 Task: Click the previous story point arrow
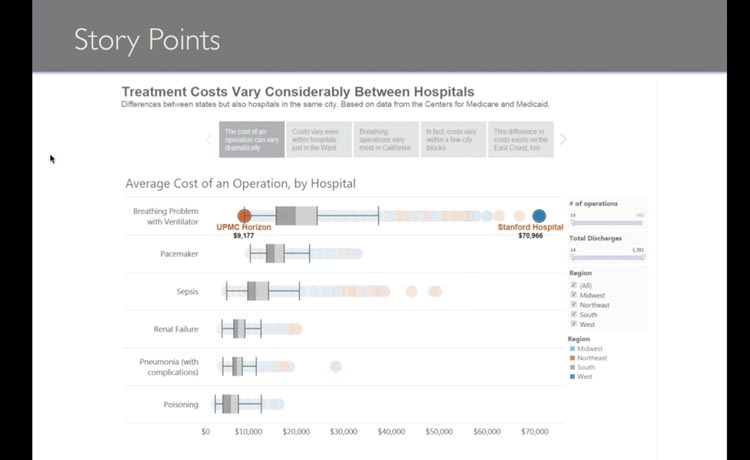pyautogui.click(x=209, y=139)
